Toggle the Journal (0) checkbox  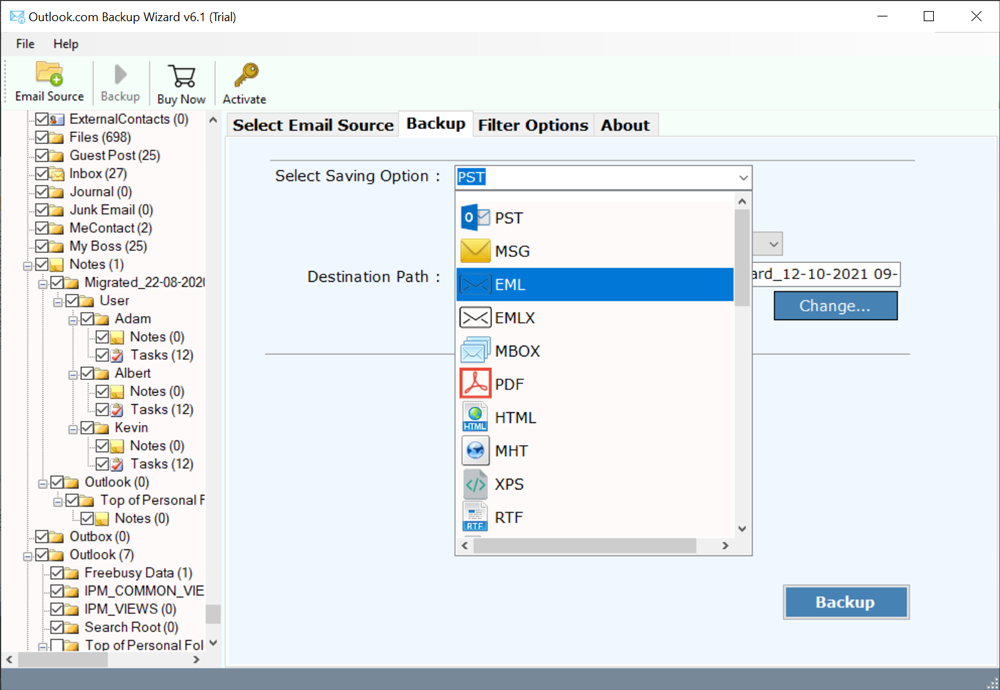point(42,192)
